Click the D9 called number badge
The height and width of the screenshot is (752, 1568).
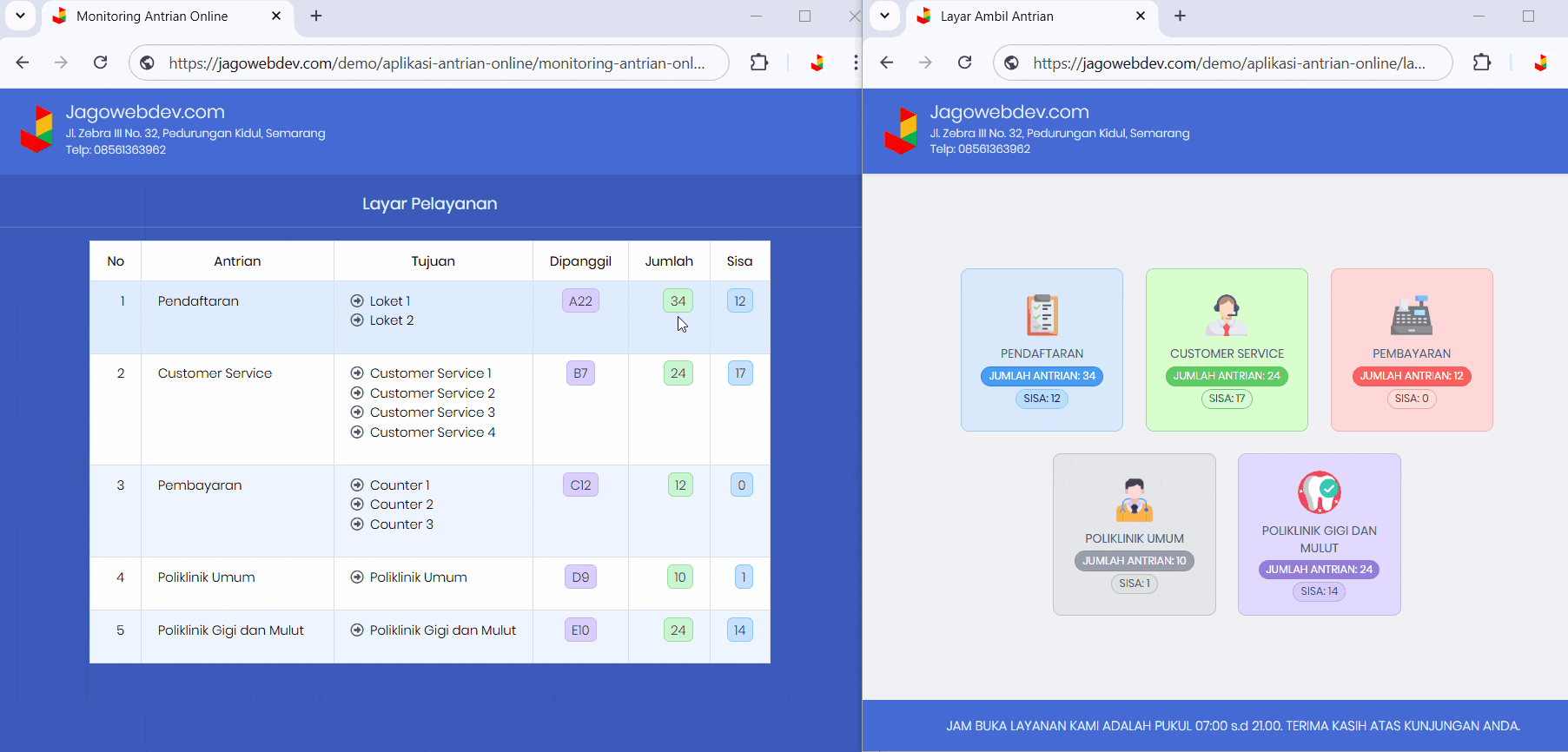[x=580, y=577]
